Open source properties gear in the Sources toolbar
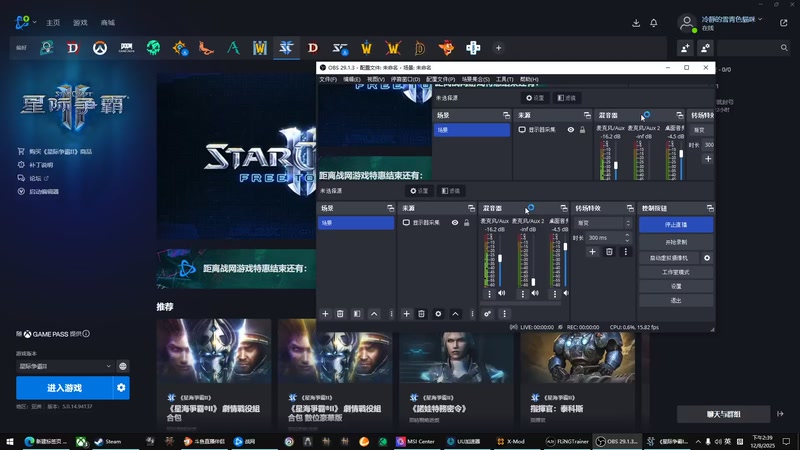 (x=438, y=314)
